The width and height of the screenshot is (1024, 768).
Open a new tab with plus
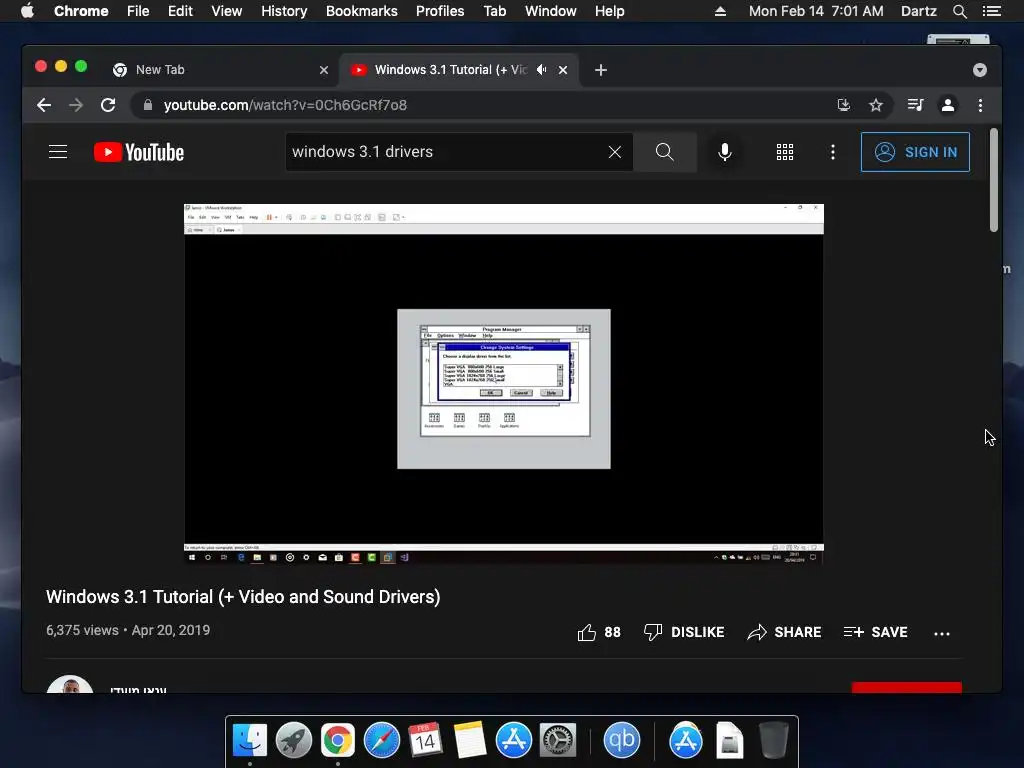[601, 70]
